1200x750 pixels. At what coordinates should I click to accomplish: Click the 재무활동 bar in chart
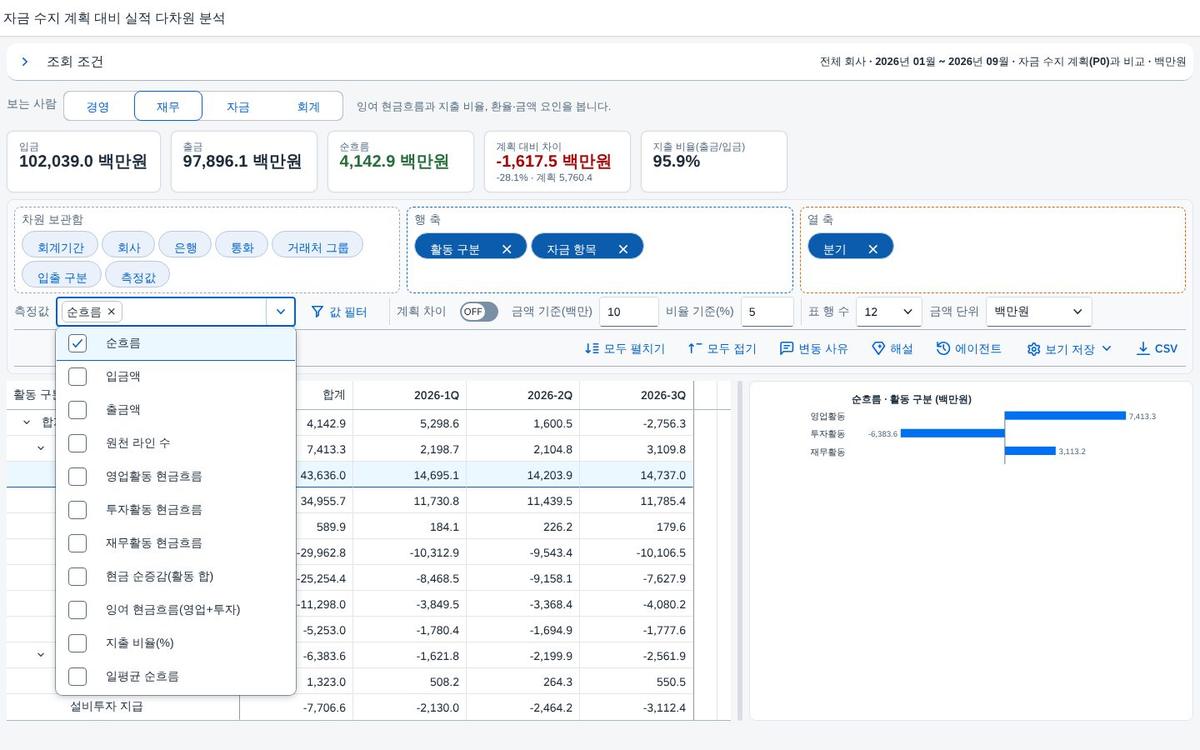pyautogui.click(x=1030, y=451)
